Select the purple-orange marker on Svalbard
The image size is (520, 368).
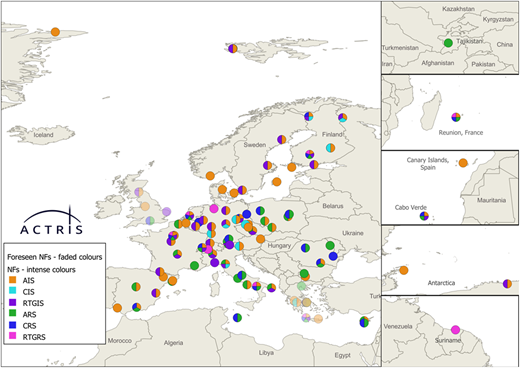(233, 48)
